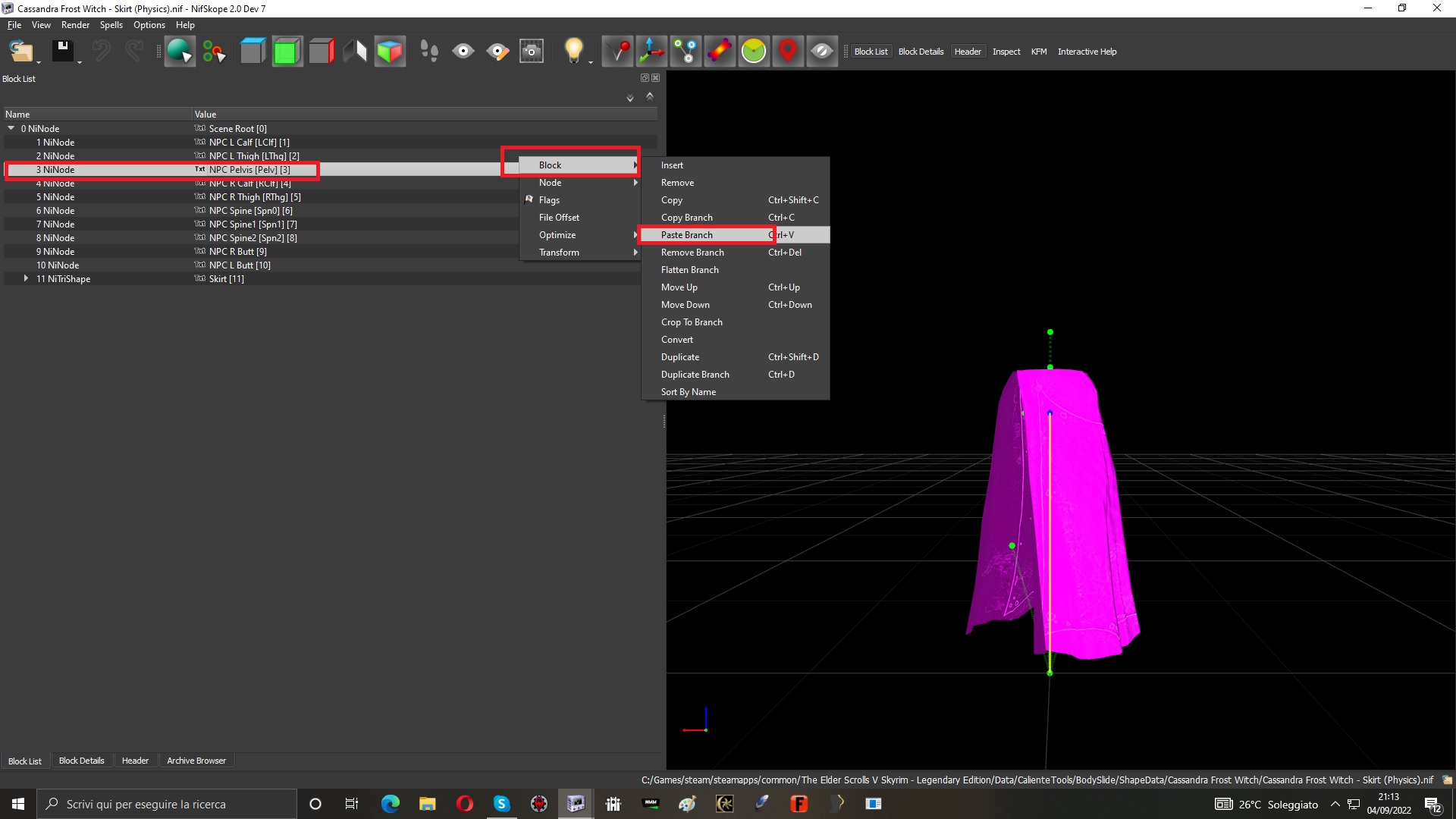Viewport: 1456px width, 819px height.
Task: Switch to the bottom Header tab
Action: 135,761
